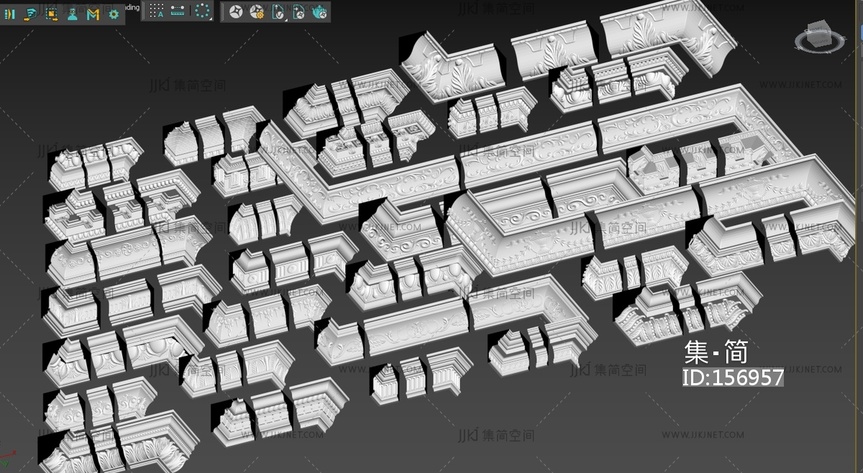863x473 pixels.
Task: Click the teapot render icon
Action: pos(319,12)
